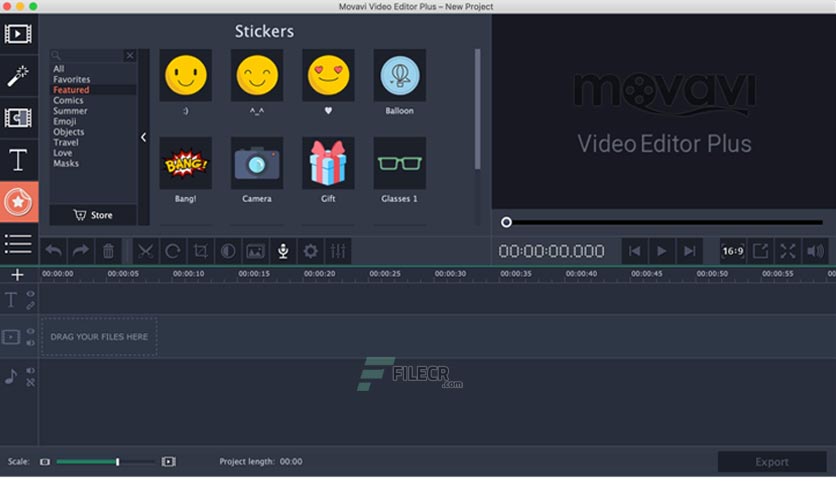Open the Titles text tab
This screenshot has width=836, height=484.
(18, 160)
